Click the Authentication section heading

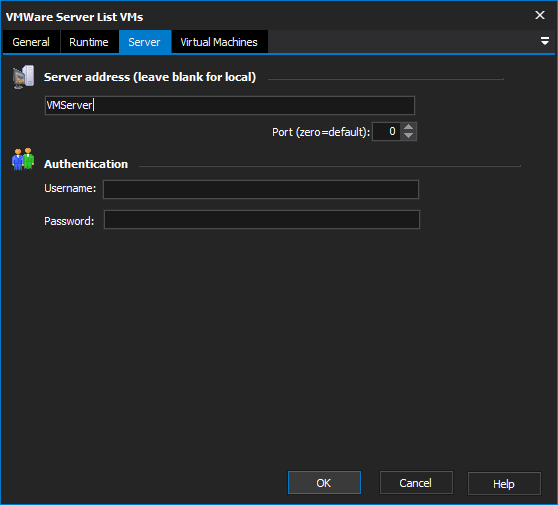(x=86, y=164)
